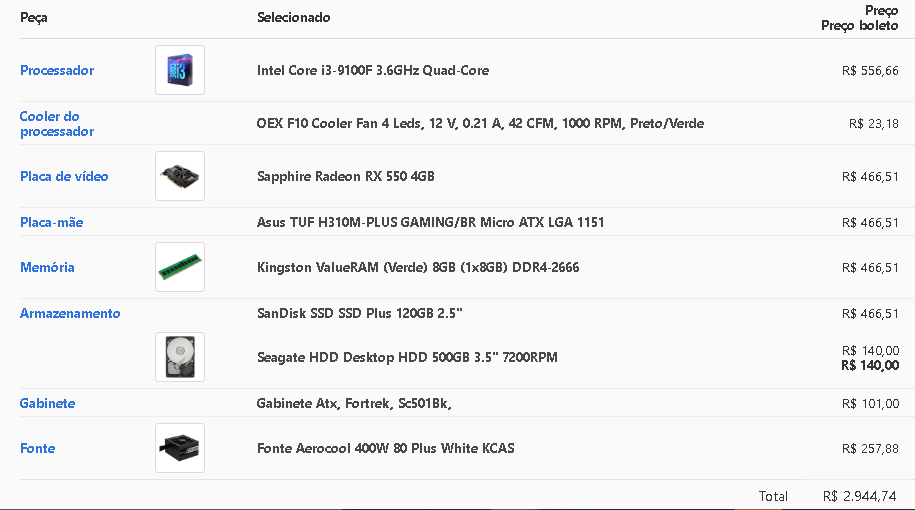
Task: Click the SanDisk SSD Plus 120GB entry
Action: point(359,313)
